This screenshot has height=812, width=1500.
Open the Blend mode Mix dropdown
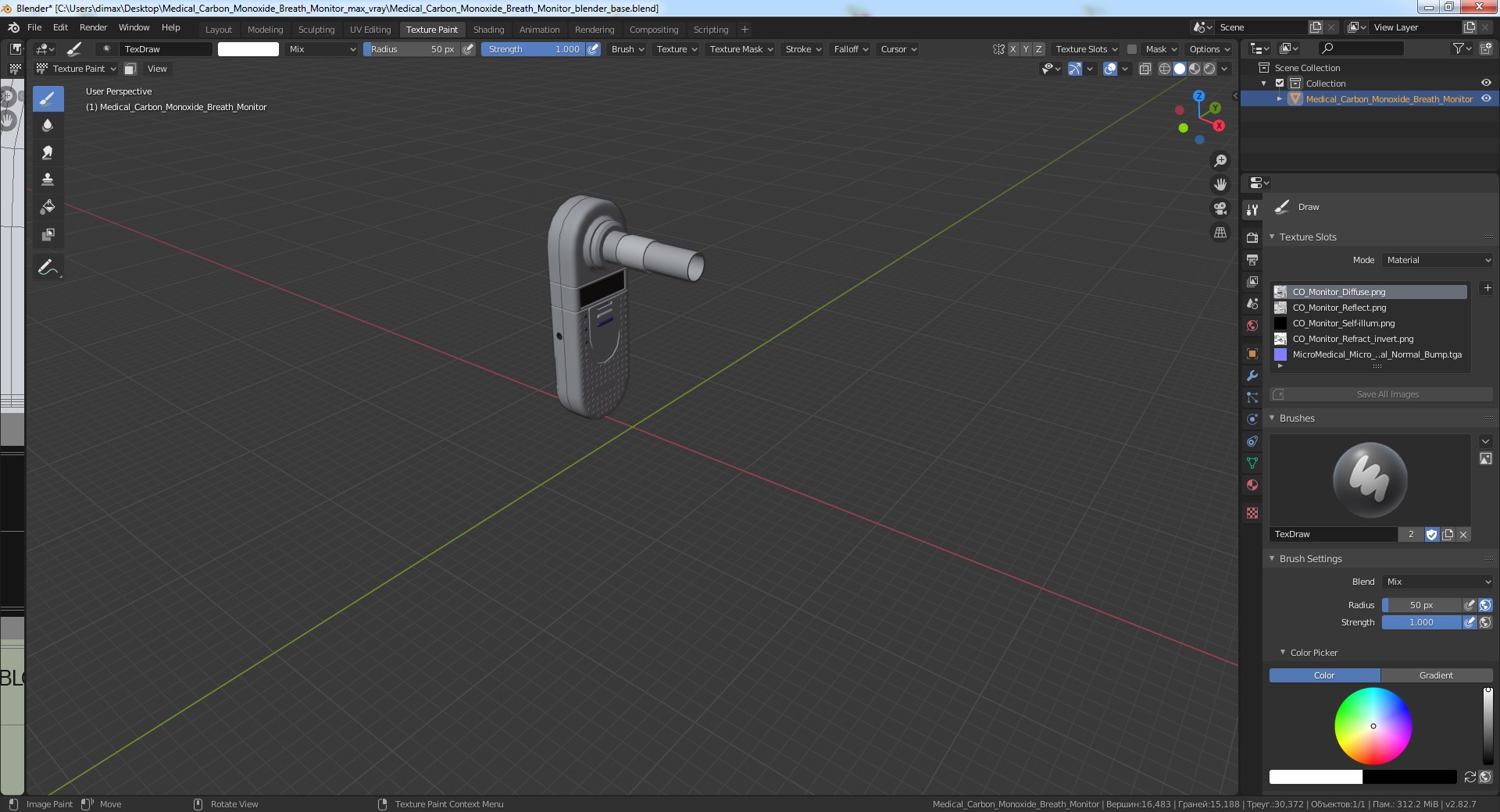[1437, 582]
